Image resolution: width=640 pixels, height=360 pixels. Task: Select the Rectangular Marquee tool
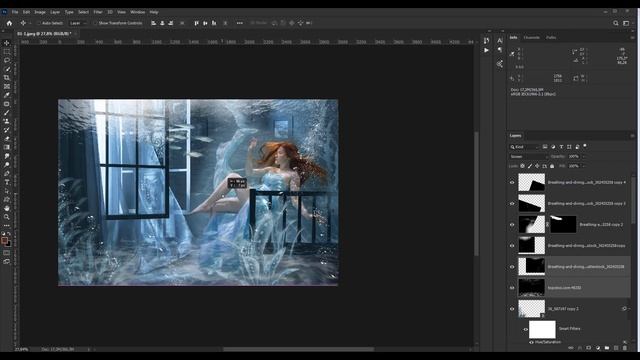tap(7, 52)
